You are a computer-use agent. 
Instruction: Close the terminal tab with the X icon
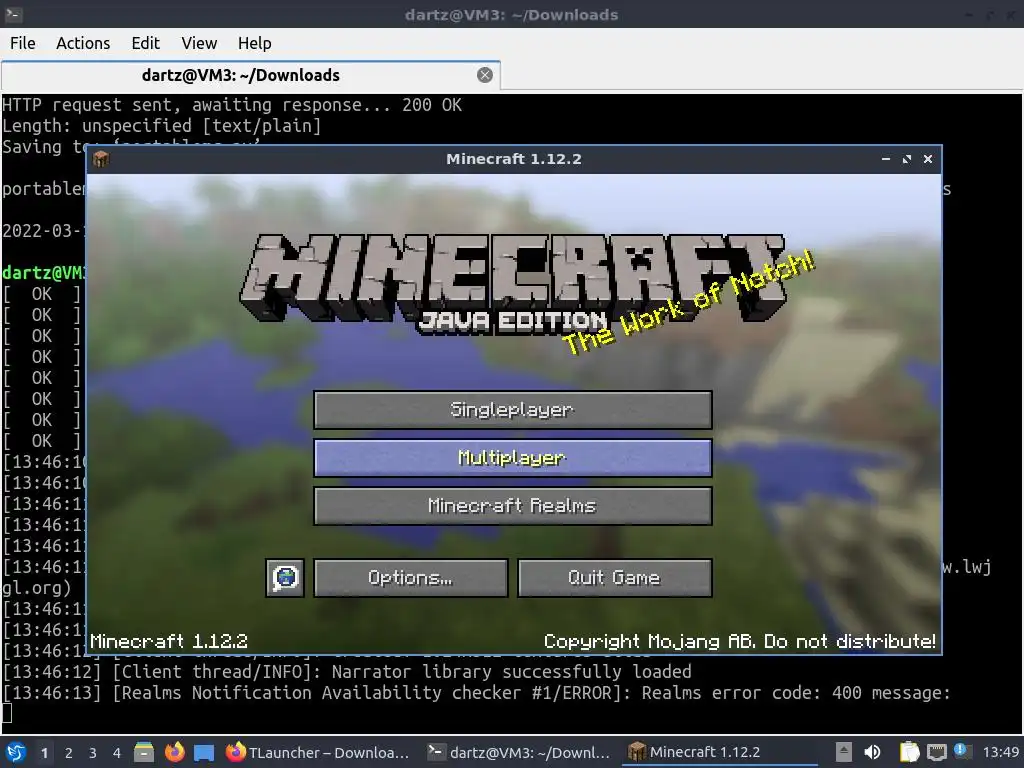point(485,75)
